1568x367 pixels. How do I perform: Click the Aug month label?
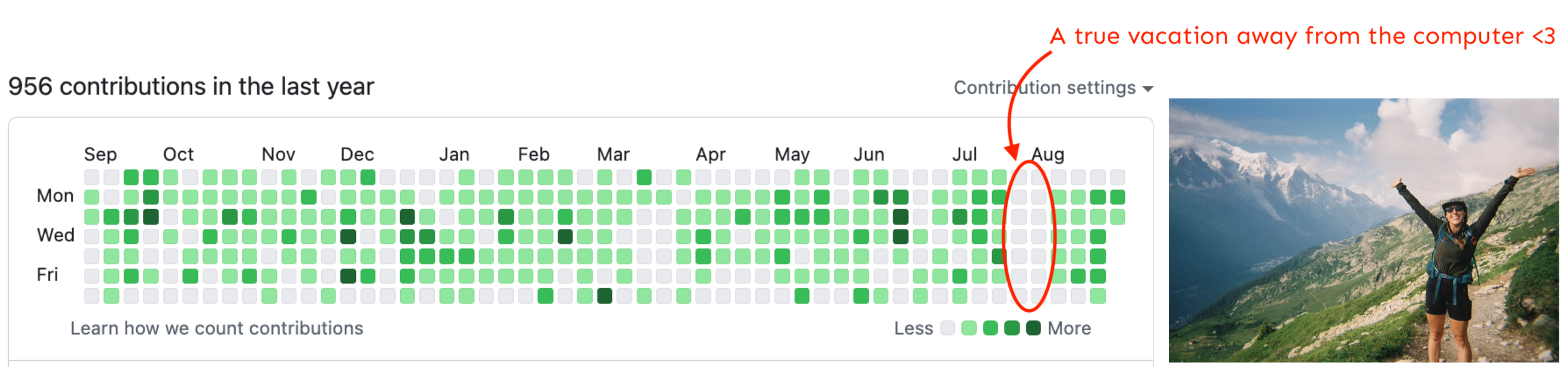(x=1047, y=154)
